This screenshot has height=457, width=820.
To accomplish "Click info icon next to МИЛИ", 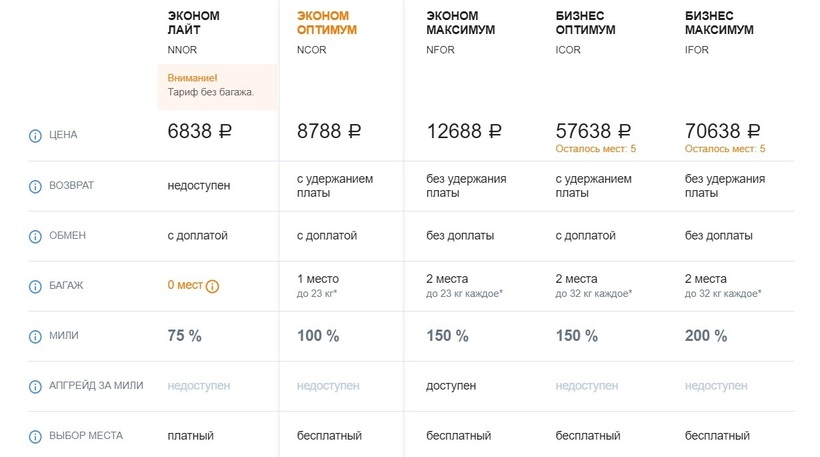I will (35, 336).
